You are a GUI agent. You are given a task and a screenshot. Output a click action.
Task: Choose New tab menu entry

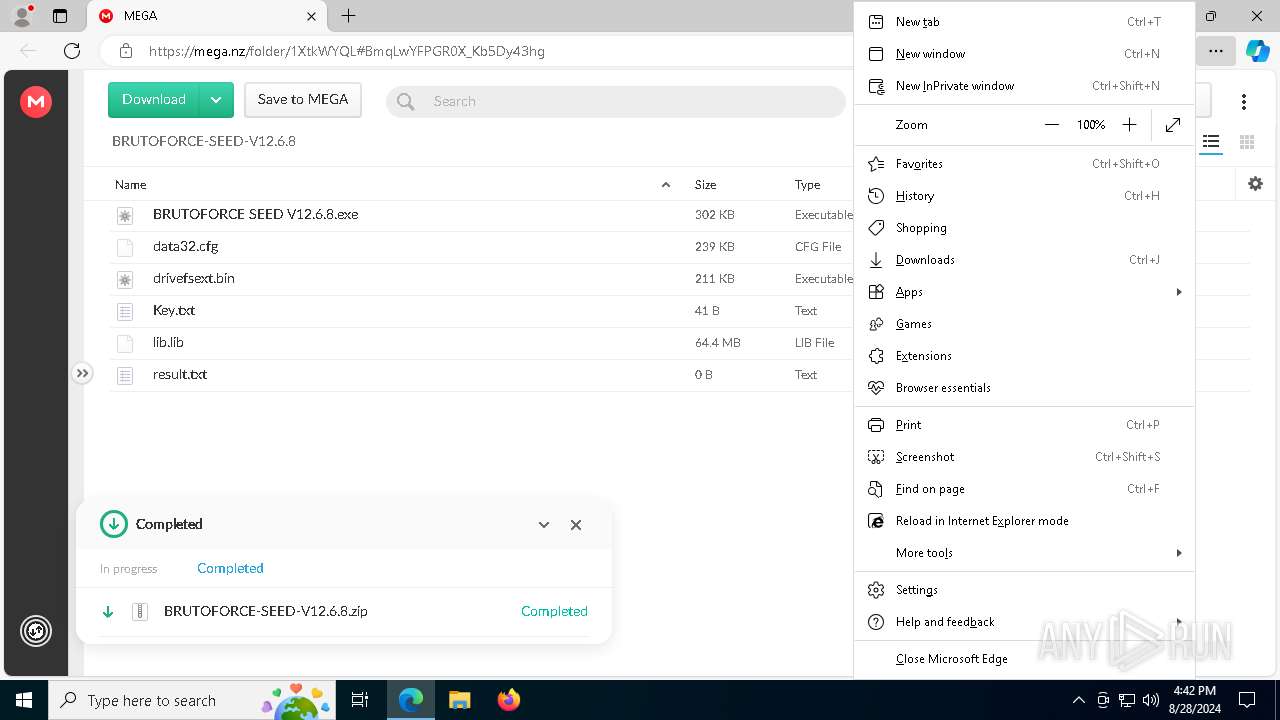1025,22
